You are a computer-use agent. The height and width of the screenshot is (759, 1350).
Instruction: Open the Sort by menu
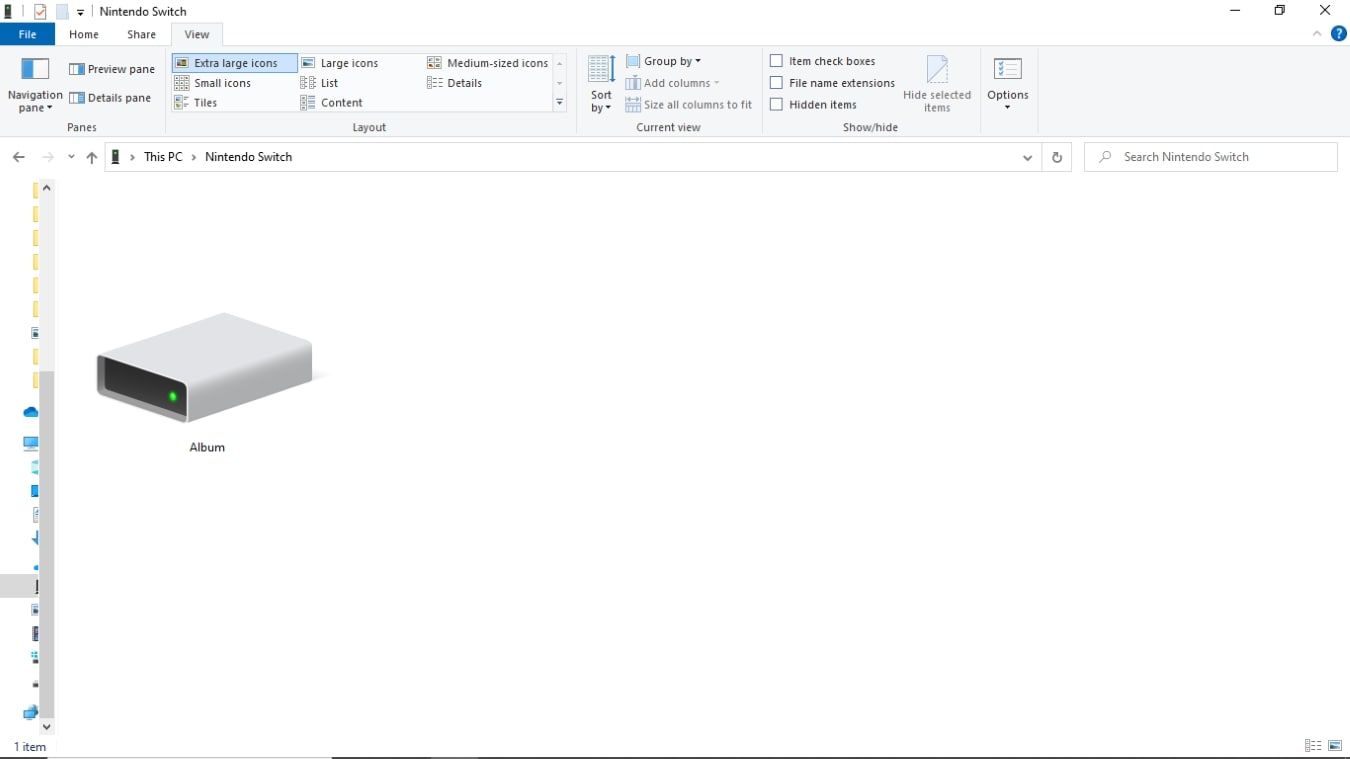(x=601, y=85)
